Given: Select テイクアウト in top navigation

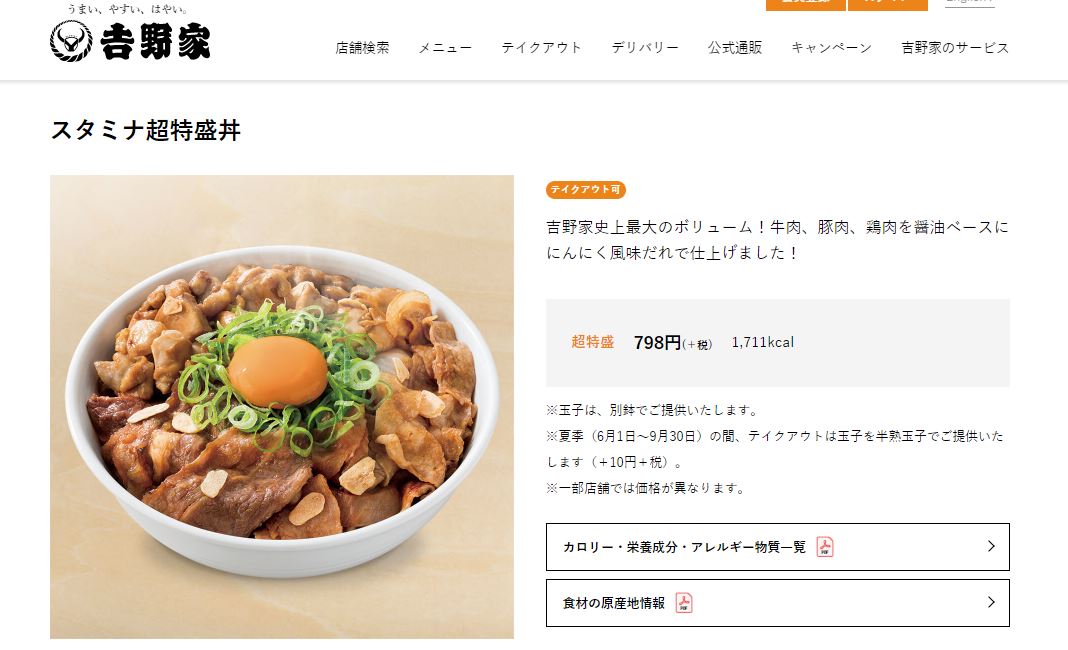Looking at the screenshot, I should [x=541, y=48].
